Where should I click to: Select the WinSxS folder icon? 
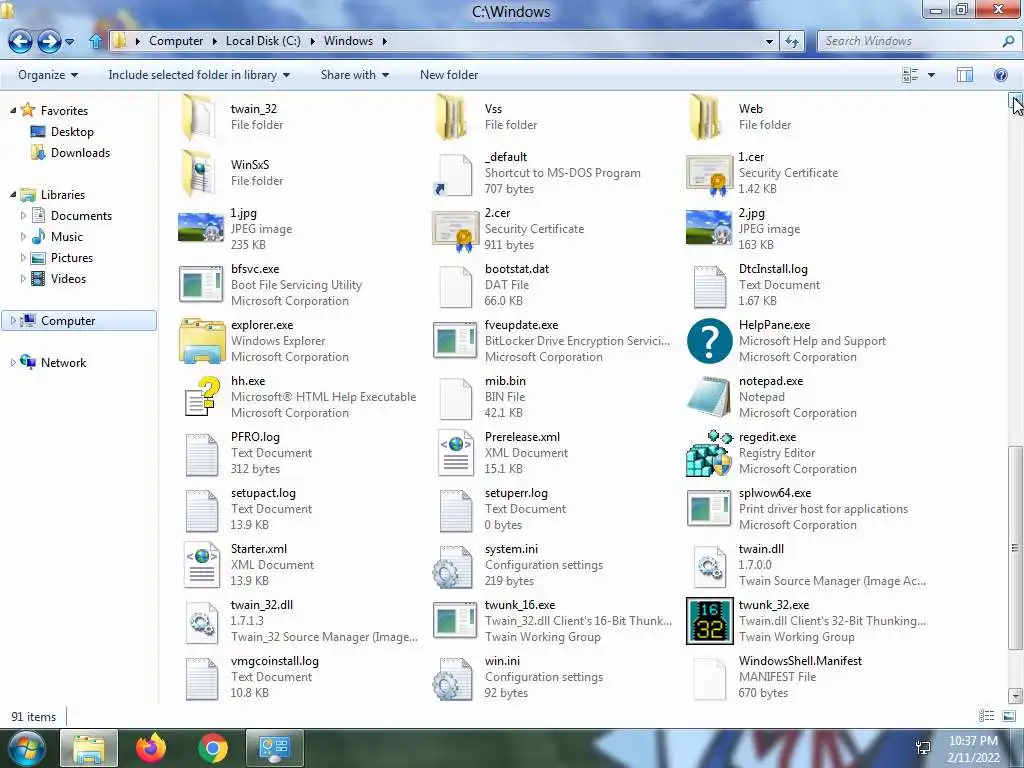coord(199,173)
